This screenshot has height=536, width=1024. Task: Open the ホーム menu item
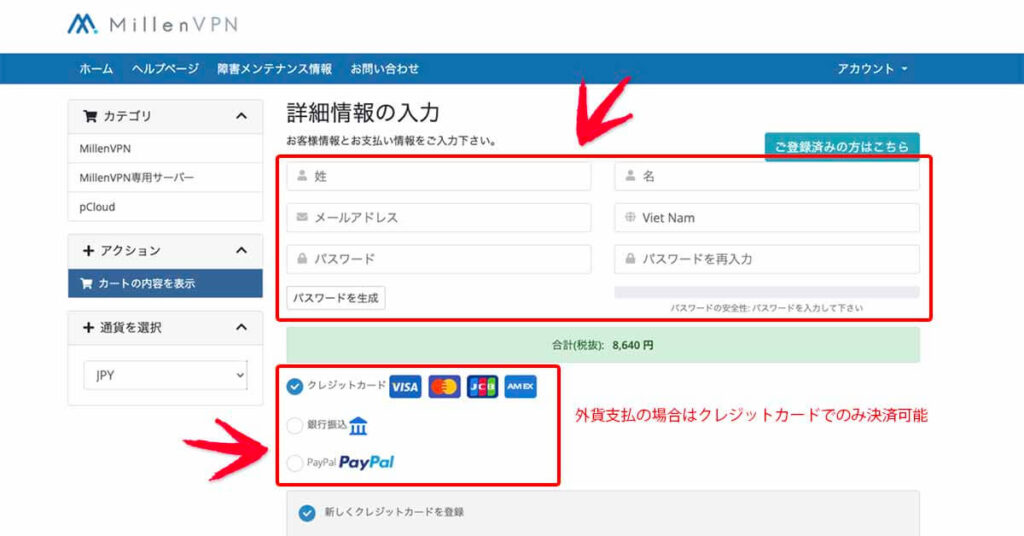(x=96, y=69)
